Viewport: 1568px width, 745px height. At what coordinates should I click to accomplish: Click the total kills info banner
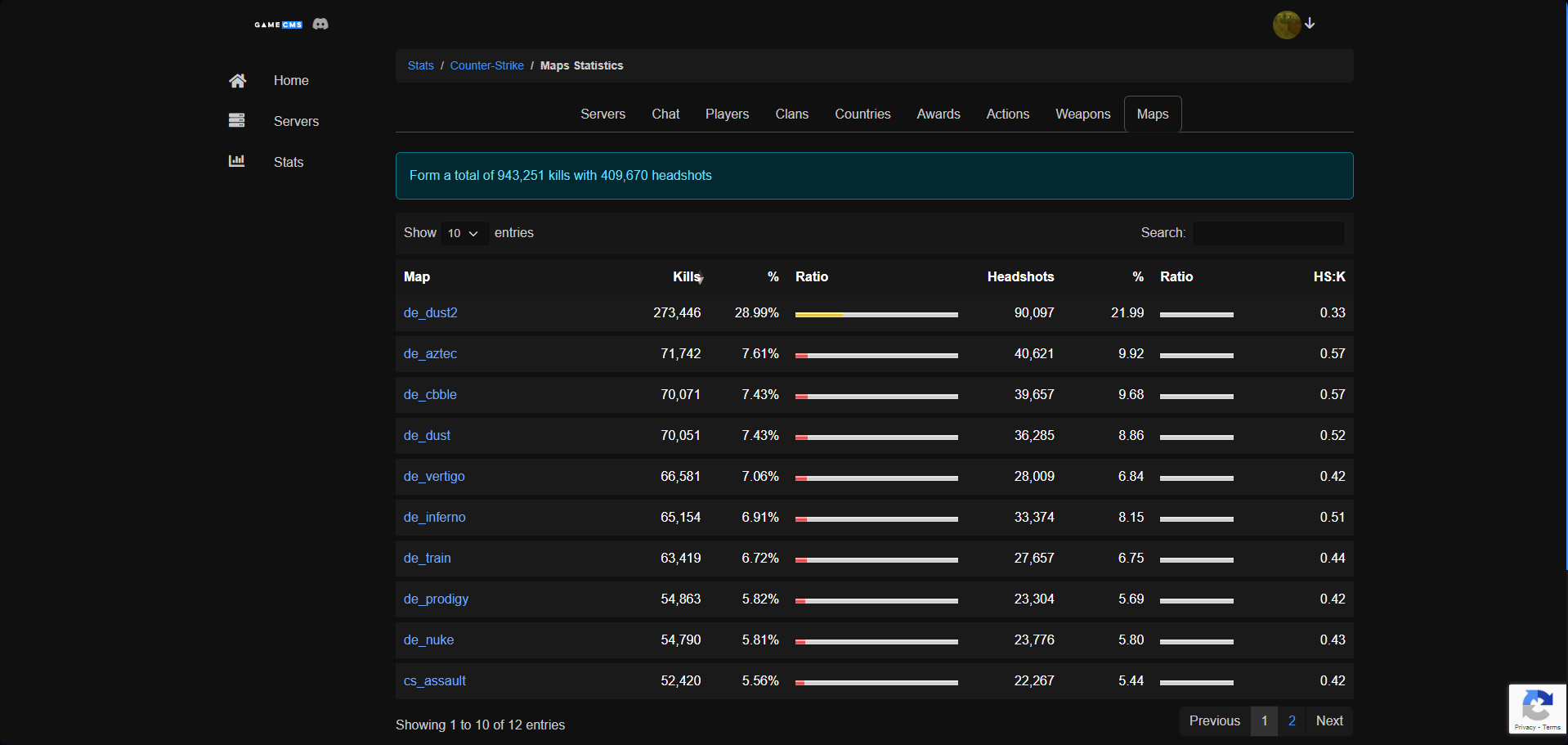point(874,176)
